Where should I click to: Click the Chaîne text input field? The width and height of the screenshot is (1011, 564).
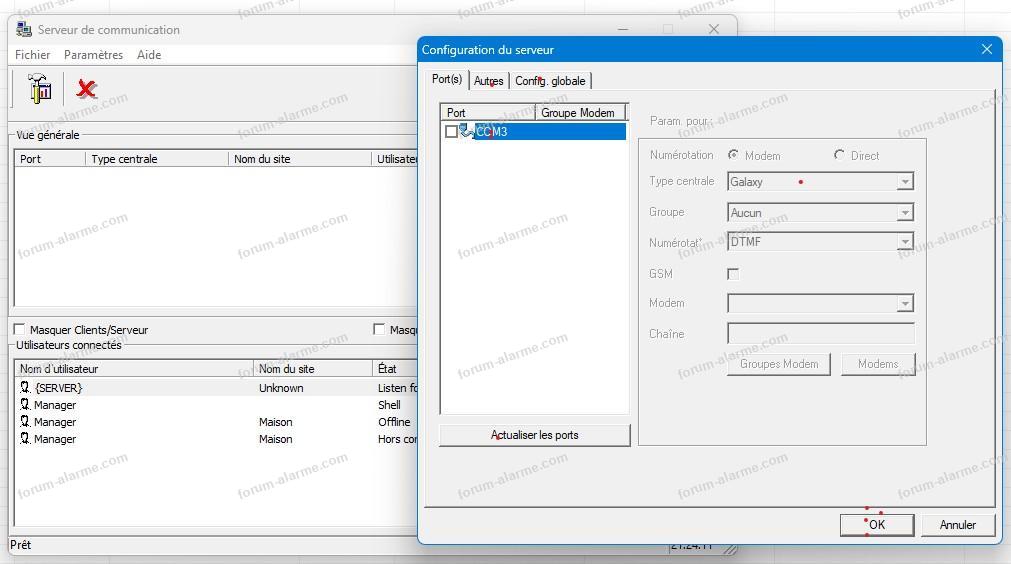(x=820, y=334)
